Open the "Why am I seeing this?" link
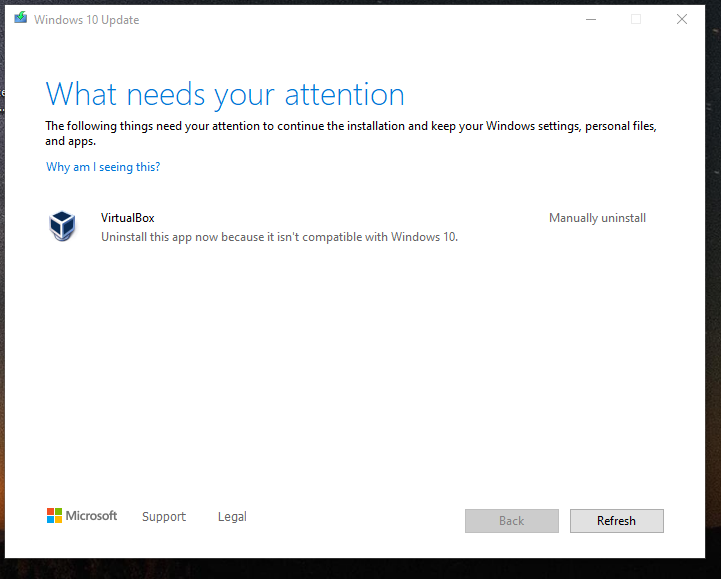The height and width of the screenshot is (579, 721). point(103,166)
